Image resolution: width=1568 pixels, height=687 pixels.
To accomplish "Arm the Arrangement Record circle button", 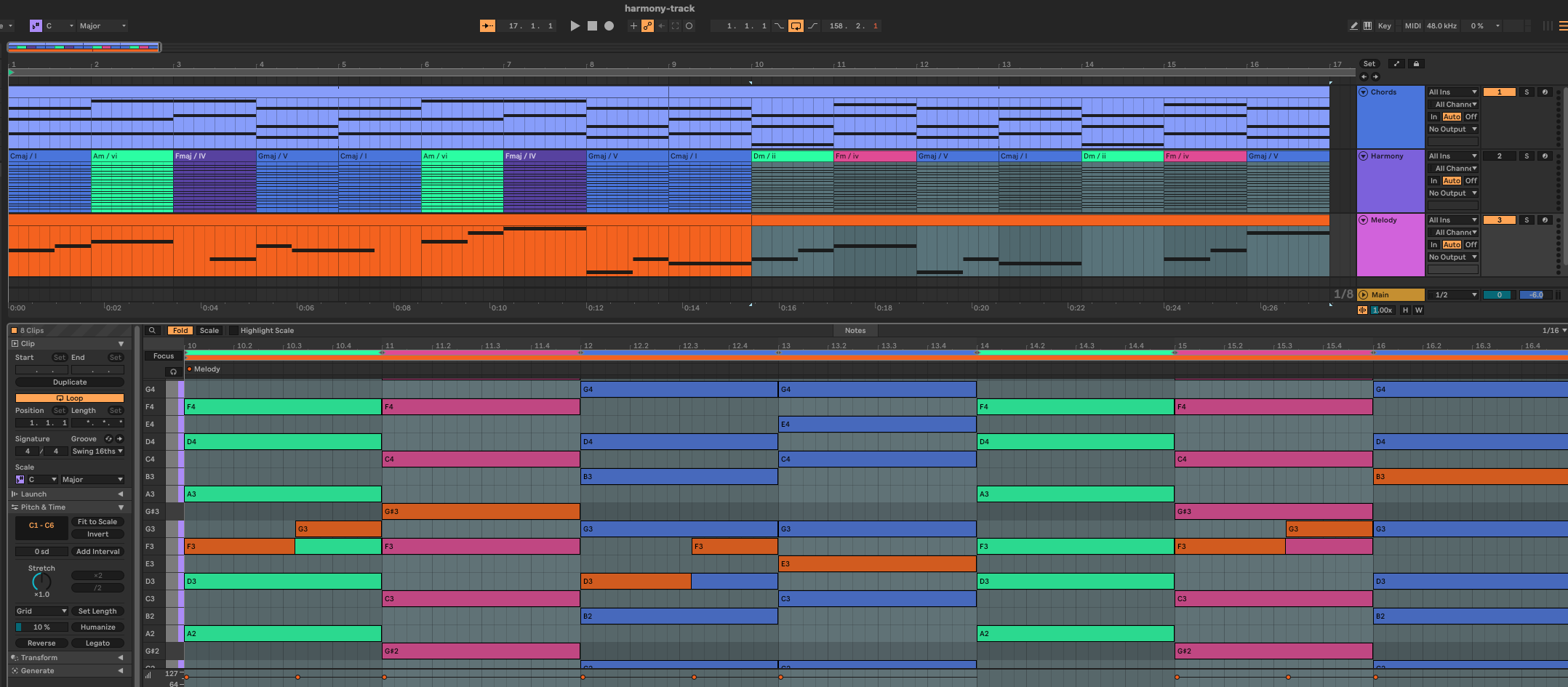I will click(609, 26).
